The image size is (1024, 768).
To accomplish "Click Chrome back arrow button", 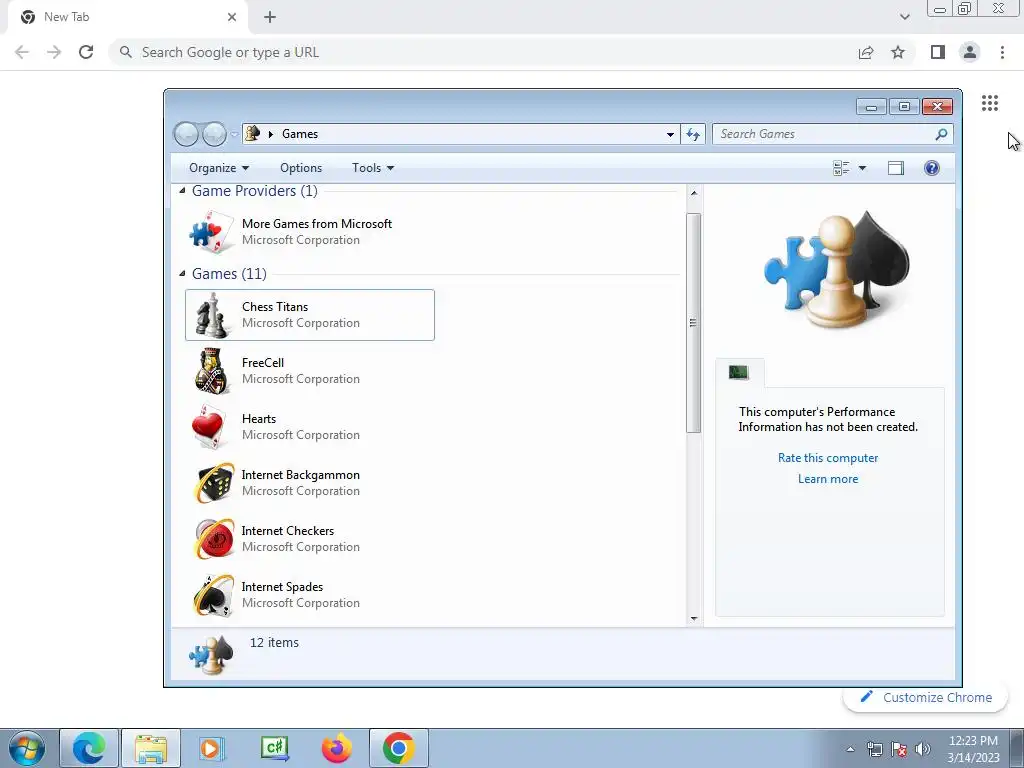I will [x=22, y=52].
